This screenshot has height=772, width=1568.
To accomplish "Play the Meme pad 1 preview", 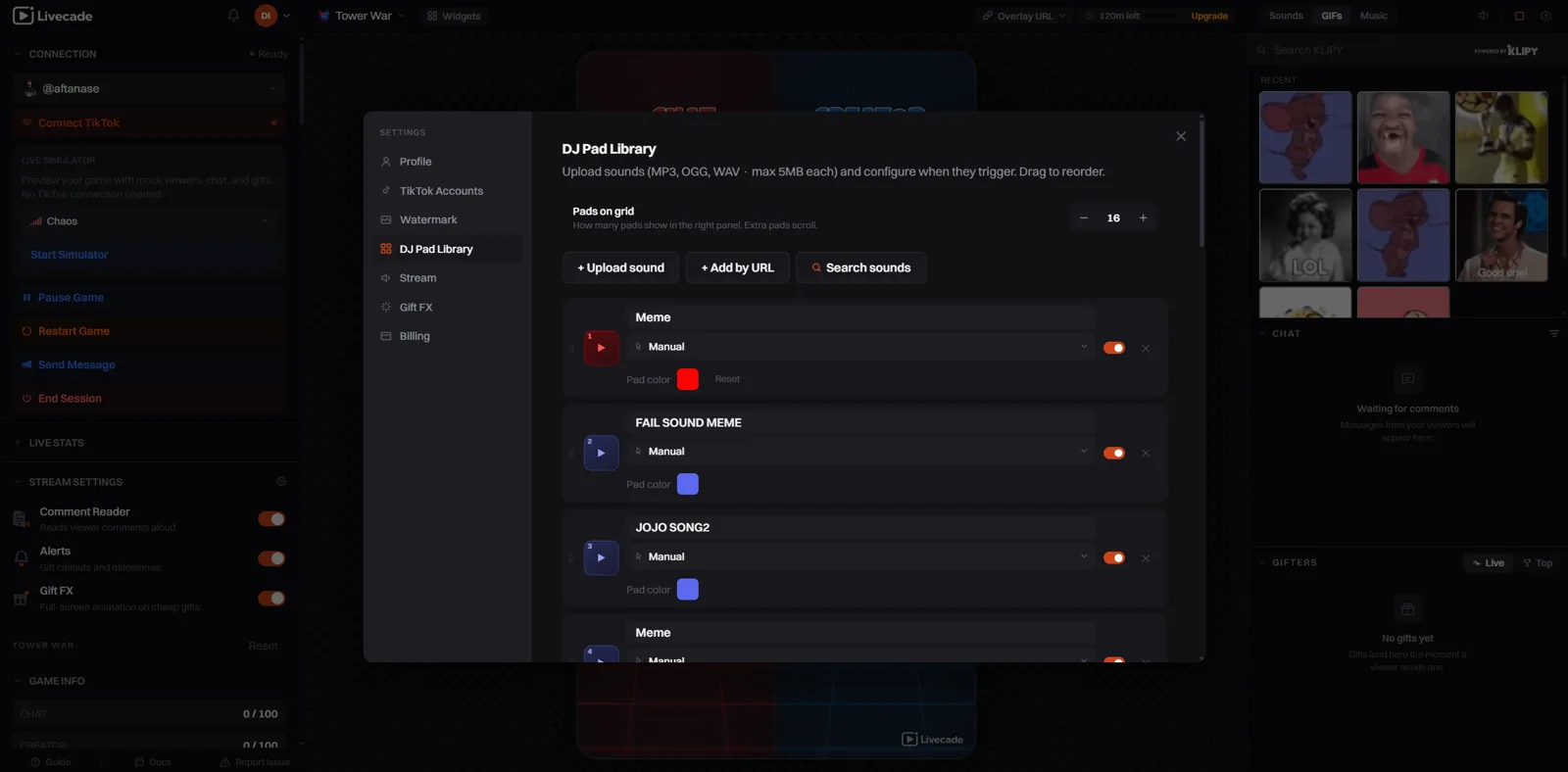I will click(x=601, y=348).
